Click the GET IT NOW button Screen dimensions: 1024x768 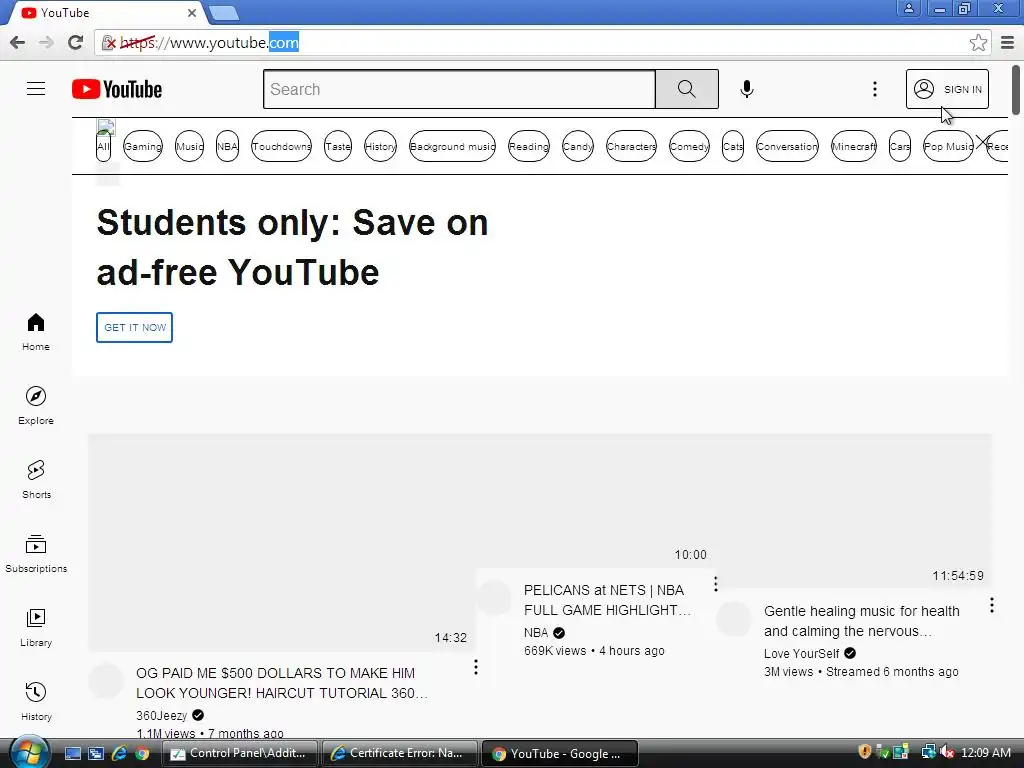[x=135, y=327]
